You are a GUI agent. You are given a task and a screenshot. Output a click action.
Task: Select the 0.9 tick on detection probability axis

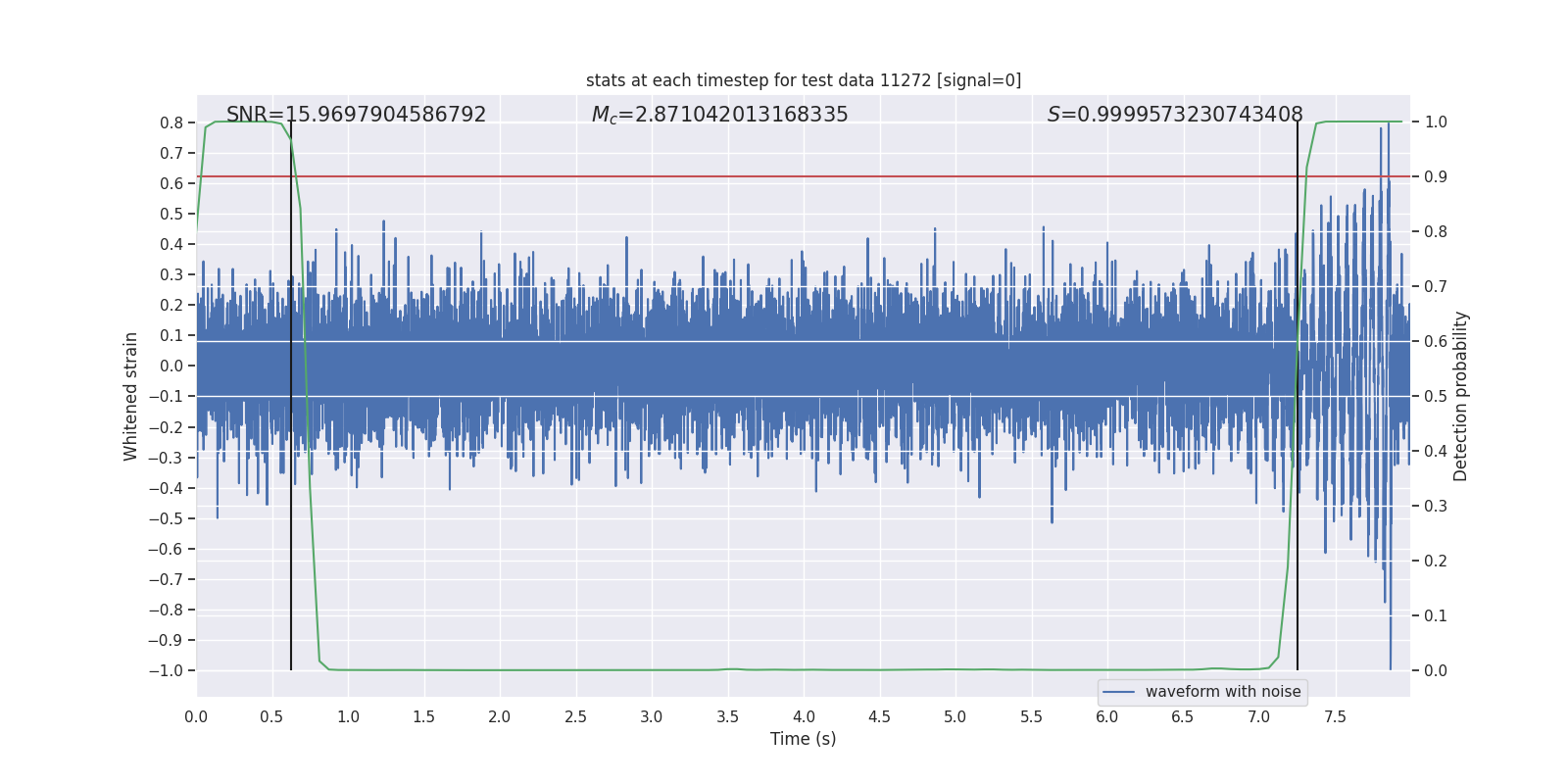click(x=1436, y=176)
